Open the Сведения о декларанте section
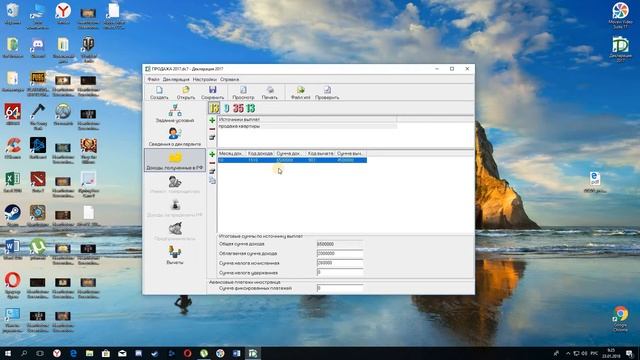The width and height of the screenshot is (640, 360). 175,137
